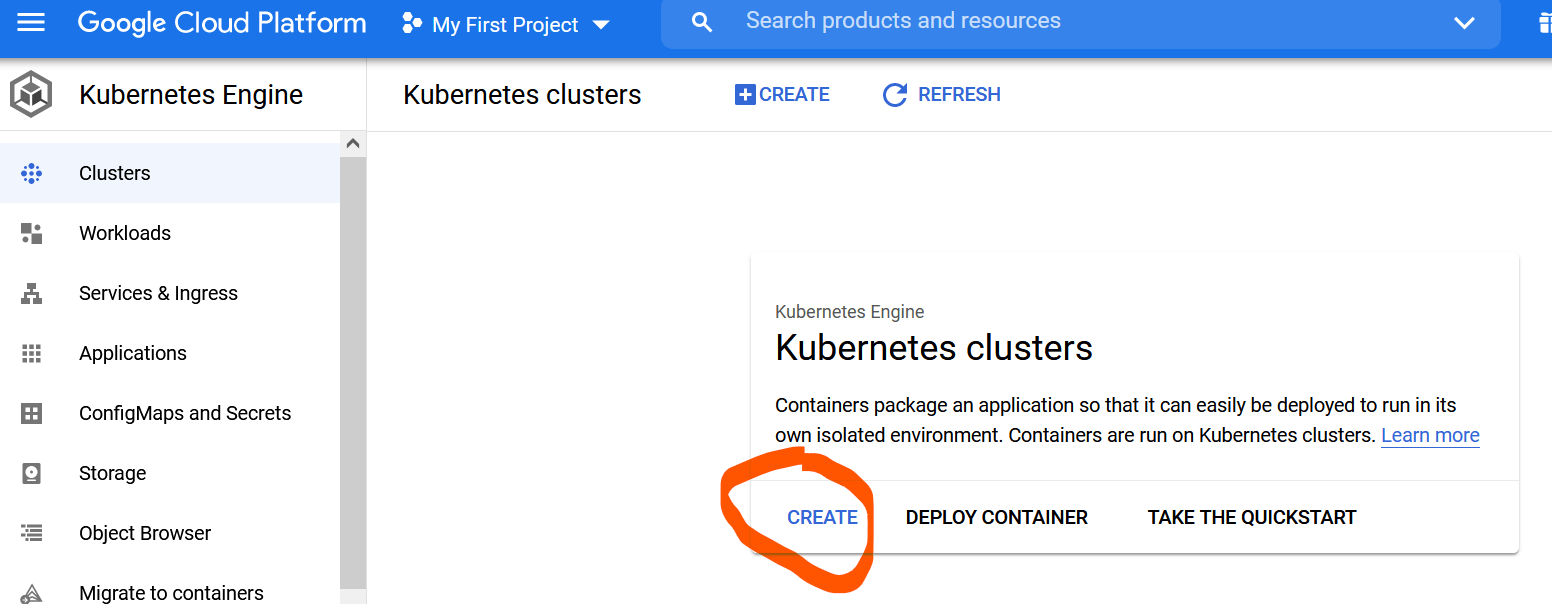Viewport: 1552px width, 604px height.
Task: Click the REFRESH button
Action: pos(941,94)
